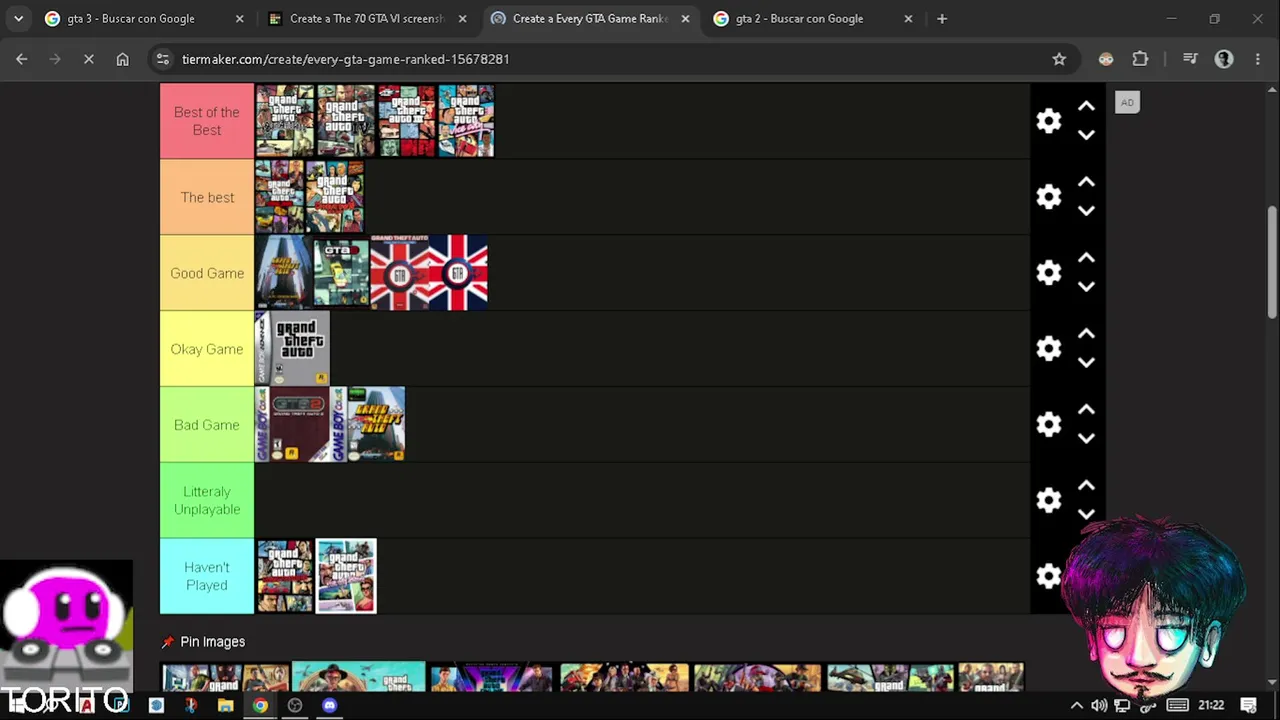The height and width of the screenshot is (720, 1280).
Task: Open the volume control in system tray
Action: [x=1099, y=706]
